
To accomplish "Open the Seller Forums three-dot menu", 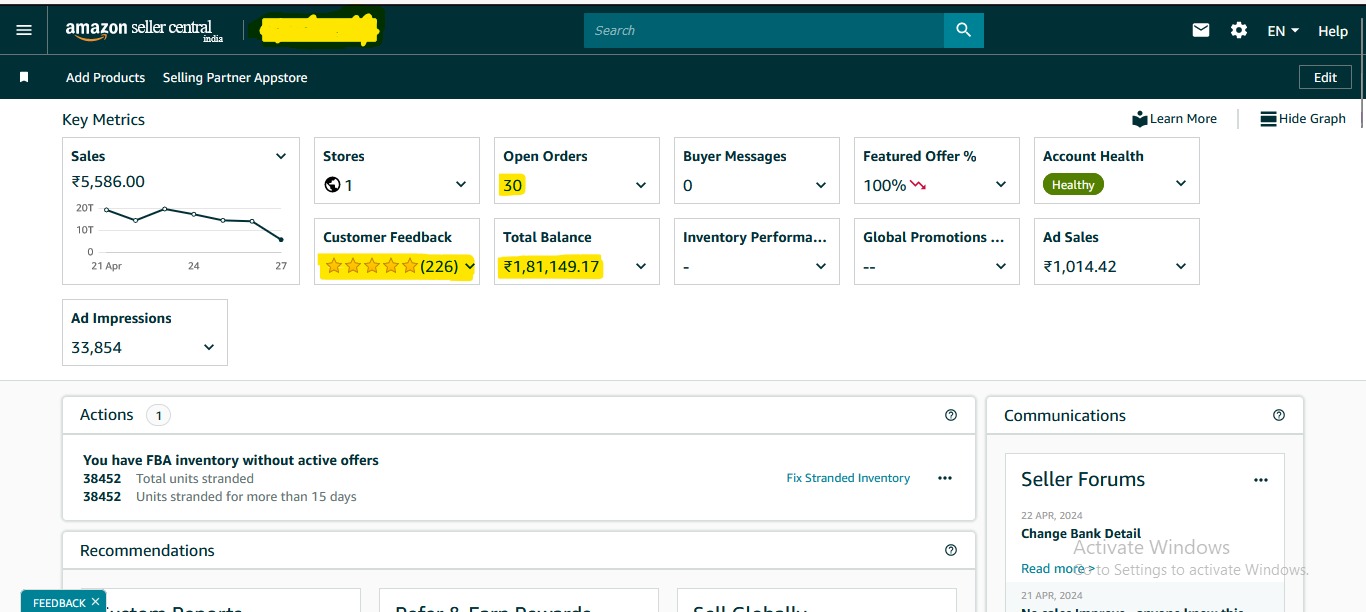I will pyautogui.click(x=1261, y=480).
